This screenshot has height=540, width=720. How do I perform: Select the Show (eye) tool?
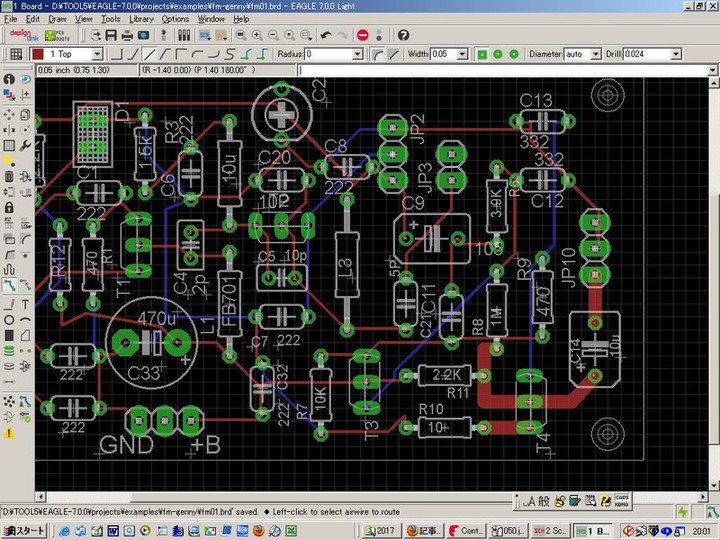[x=24, y=79]
